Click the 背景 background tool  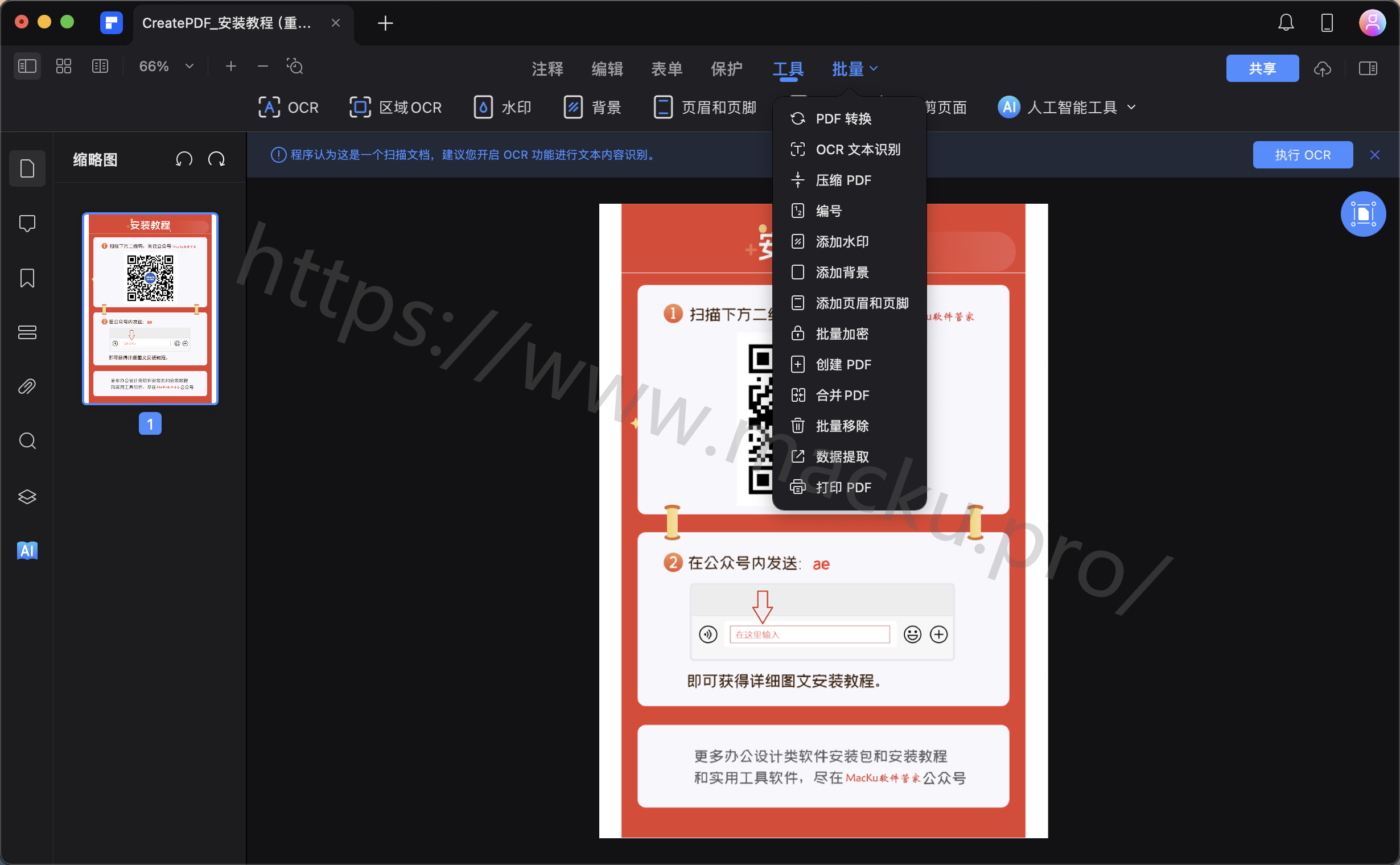pyautogui.click(x=592, y=107)
